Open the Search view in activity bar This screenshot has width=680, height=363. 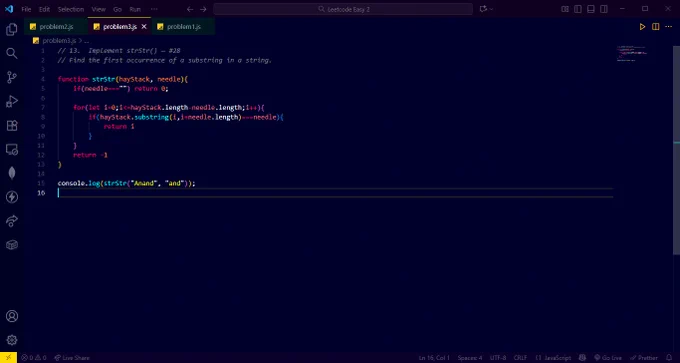coord(12,53)
